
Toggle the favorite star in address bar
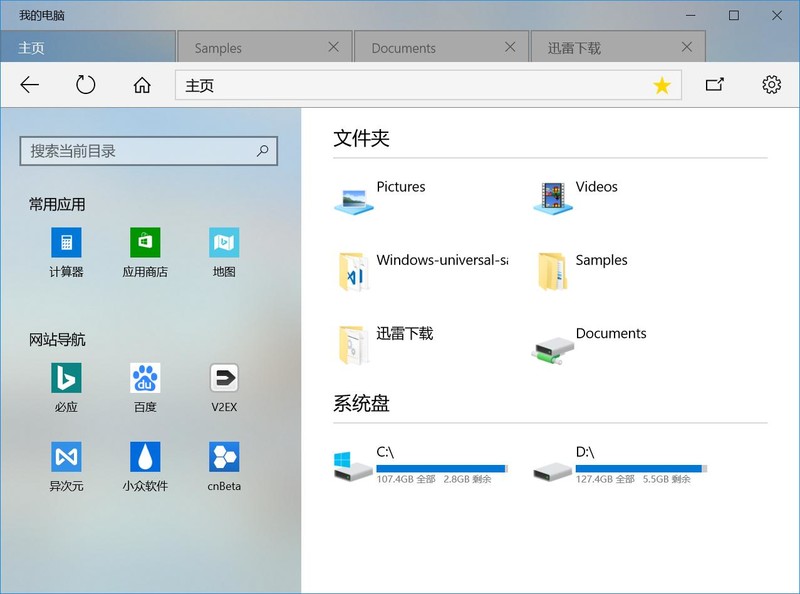point(661,85)
